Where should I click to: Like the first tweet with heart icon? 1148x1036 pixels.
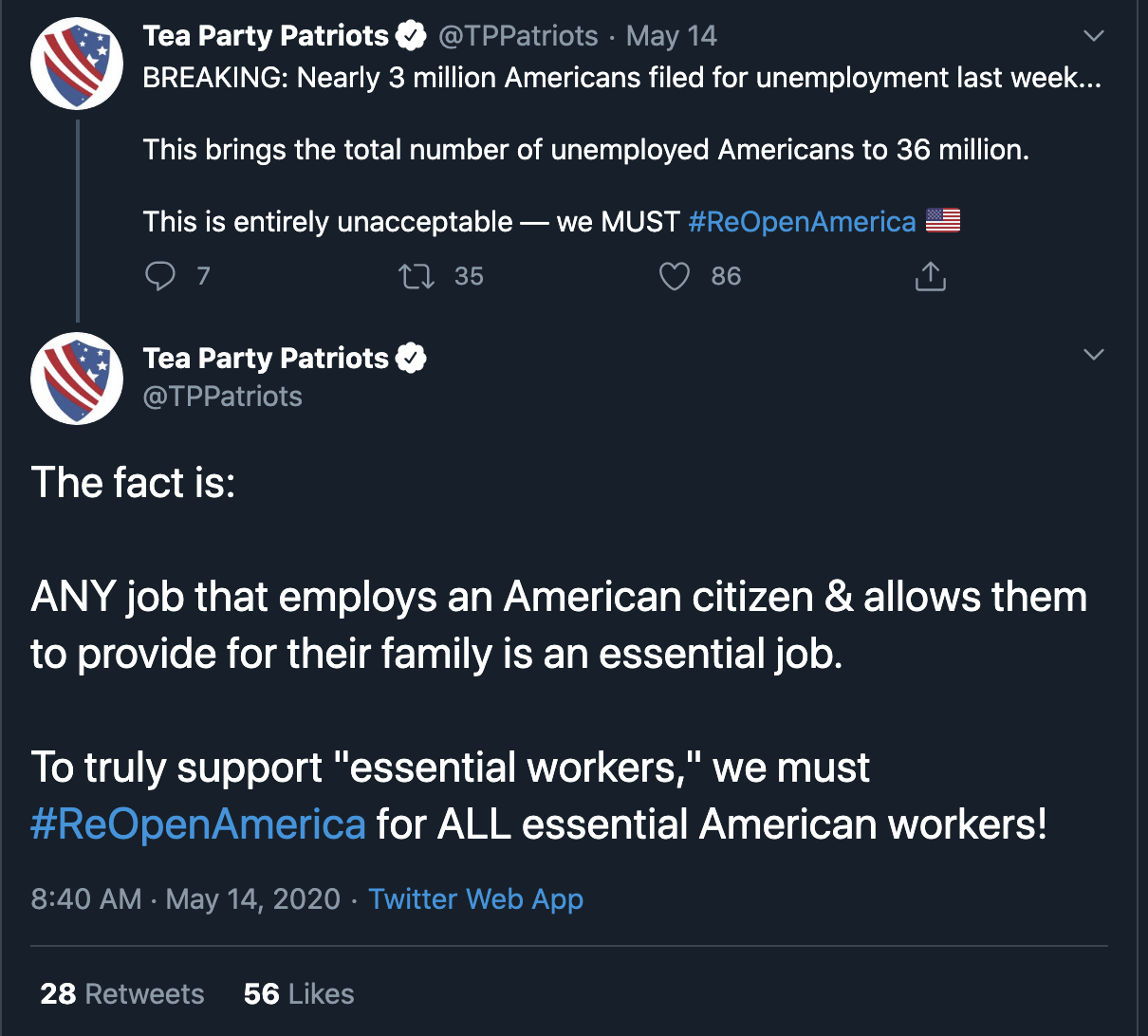pyautogui.click(x=674, y=276)
